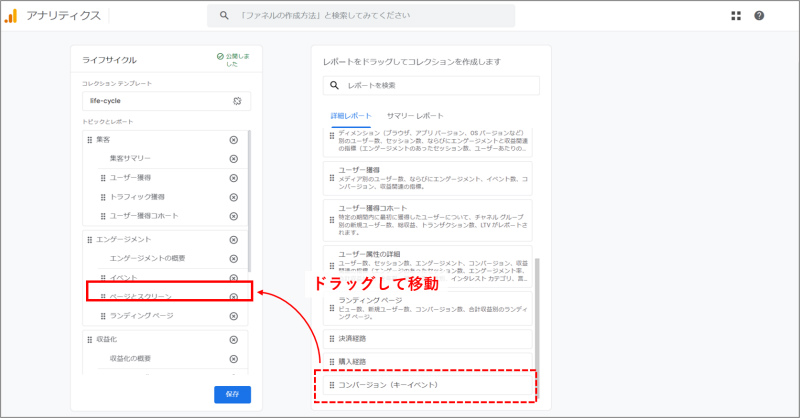
Task: Remove ランディングページ from the left collection list
Action: pyautogui.click(x=234, y=316)
